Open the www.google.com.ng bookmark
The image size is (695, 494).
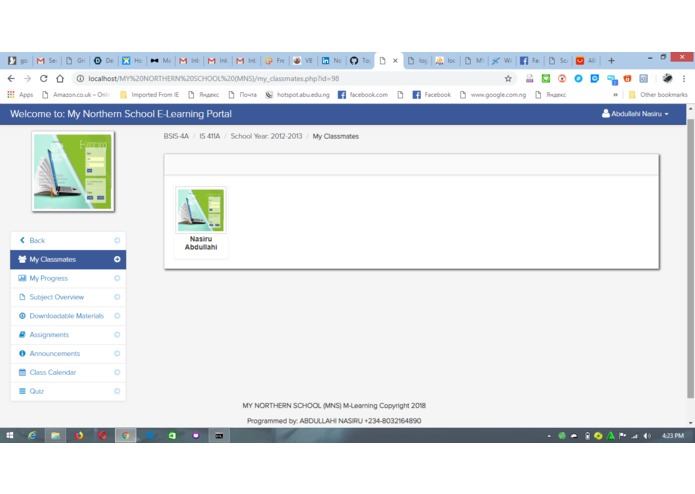493,95
